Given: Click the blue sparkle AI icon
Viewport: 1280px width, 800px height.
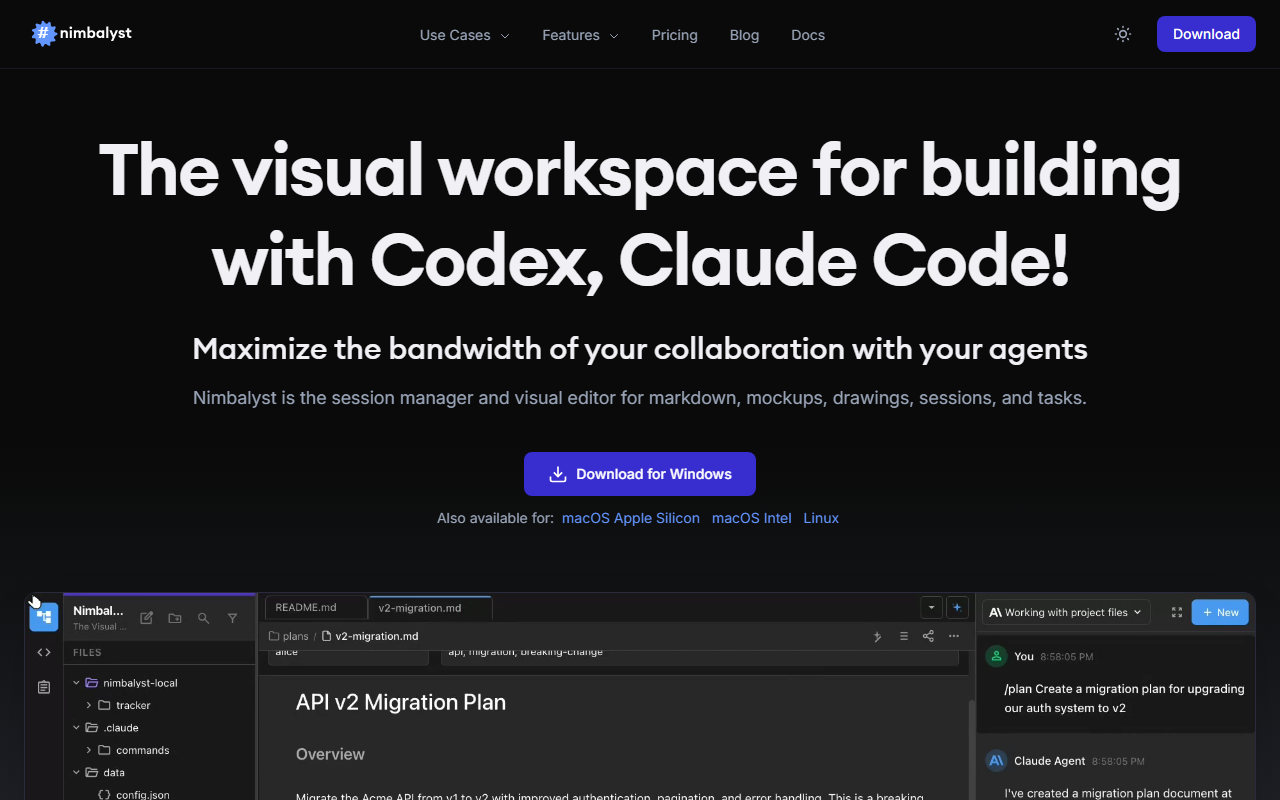Looking at the screenshot, I should (x=957, y=607).
